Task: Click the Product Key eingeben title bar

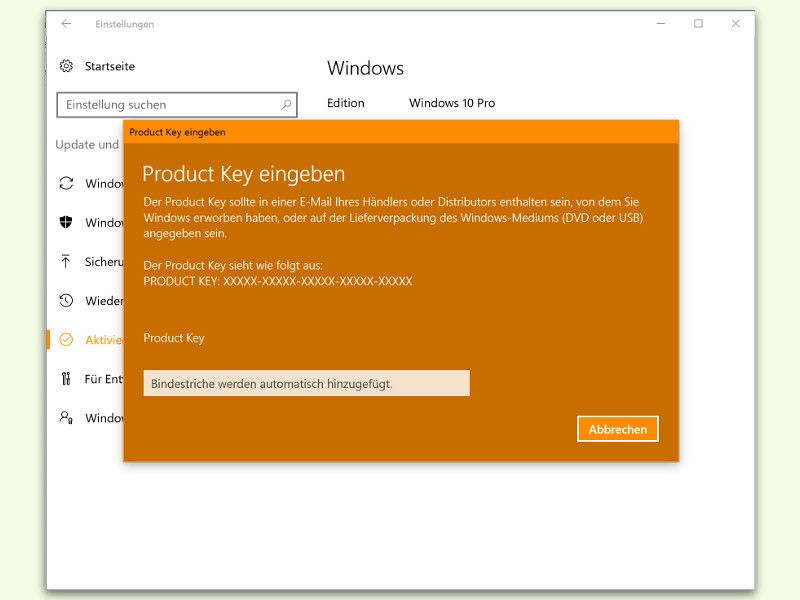Action: tap(401, 132)
